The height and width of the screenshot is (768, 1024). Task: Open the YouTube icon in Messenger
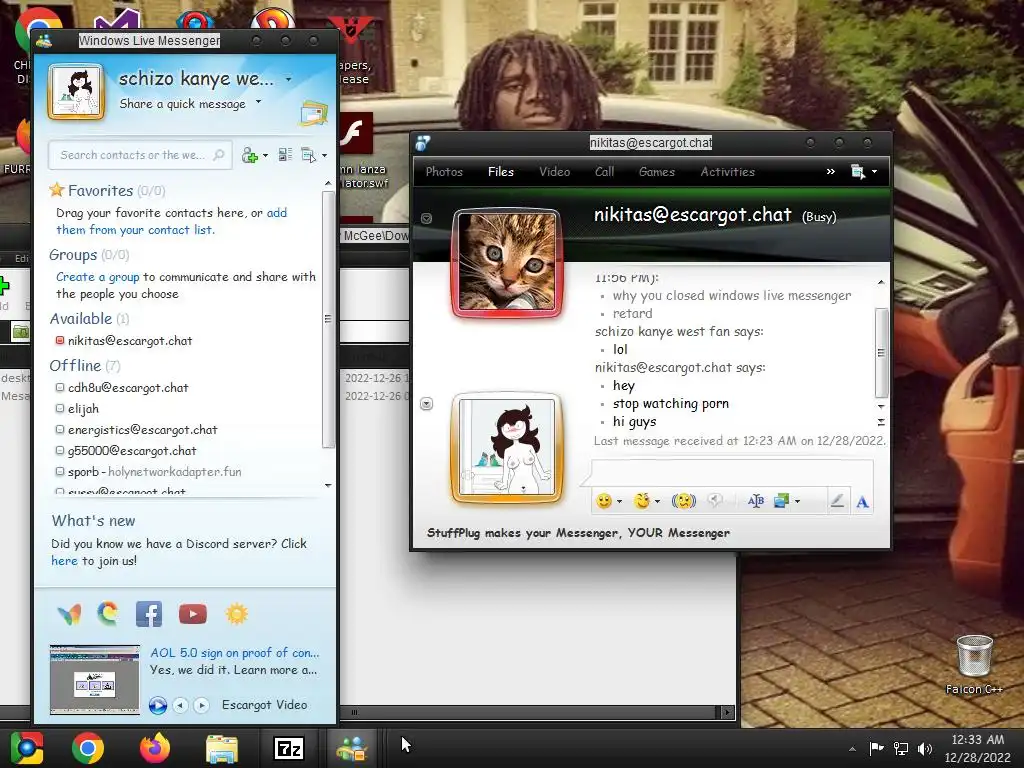[x=193, y=614]
